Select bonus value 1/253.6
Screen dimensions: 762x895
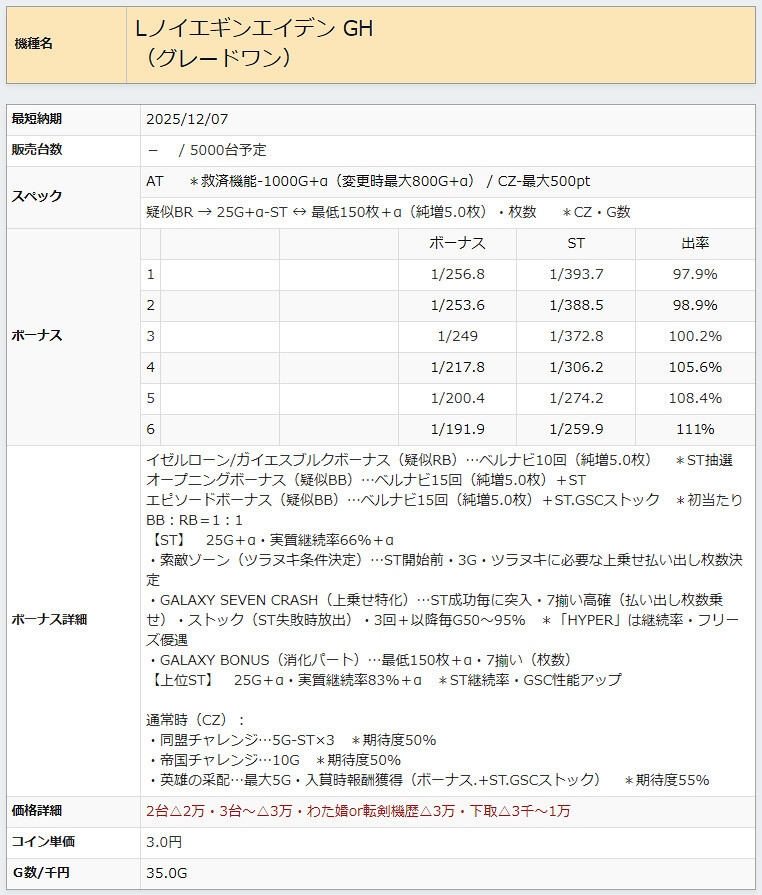(458, 305)
